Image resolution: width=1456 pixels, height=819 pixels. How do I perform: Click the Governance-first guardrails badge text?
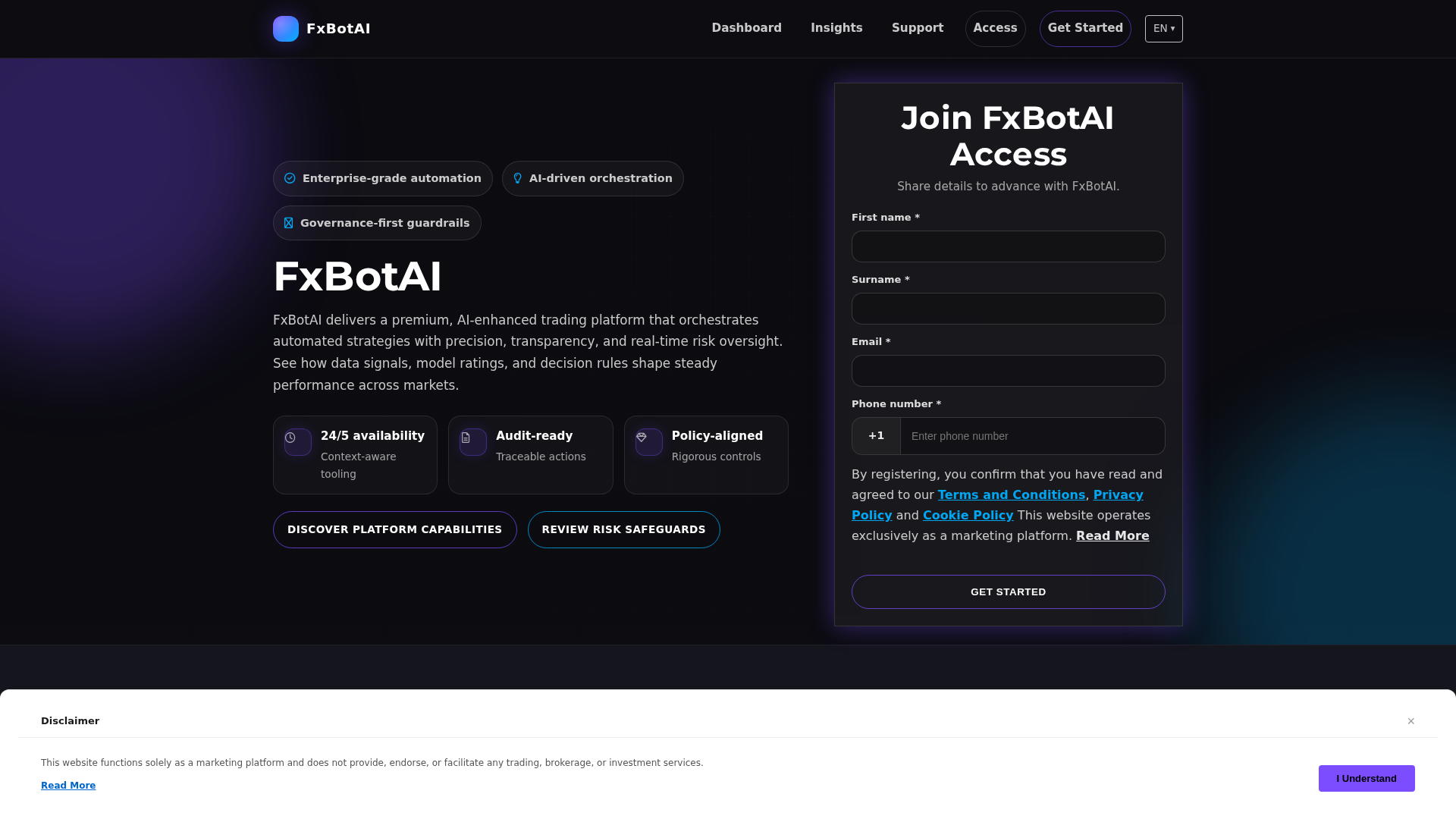384,223
